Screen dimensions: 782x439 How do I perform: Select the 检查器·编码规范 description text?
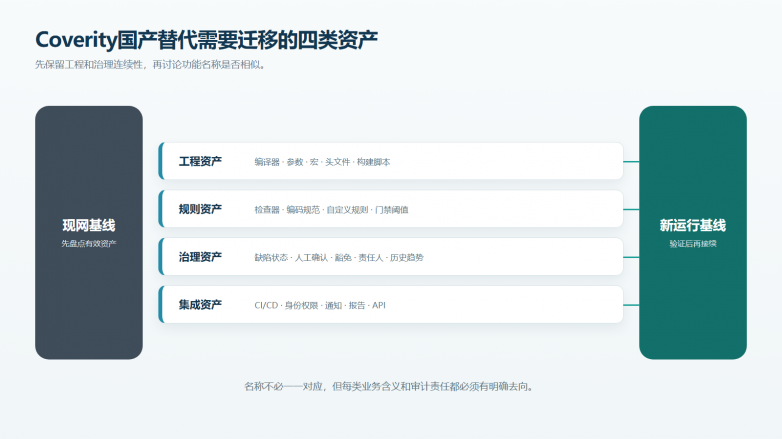tap(331, 210)
